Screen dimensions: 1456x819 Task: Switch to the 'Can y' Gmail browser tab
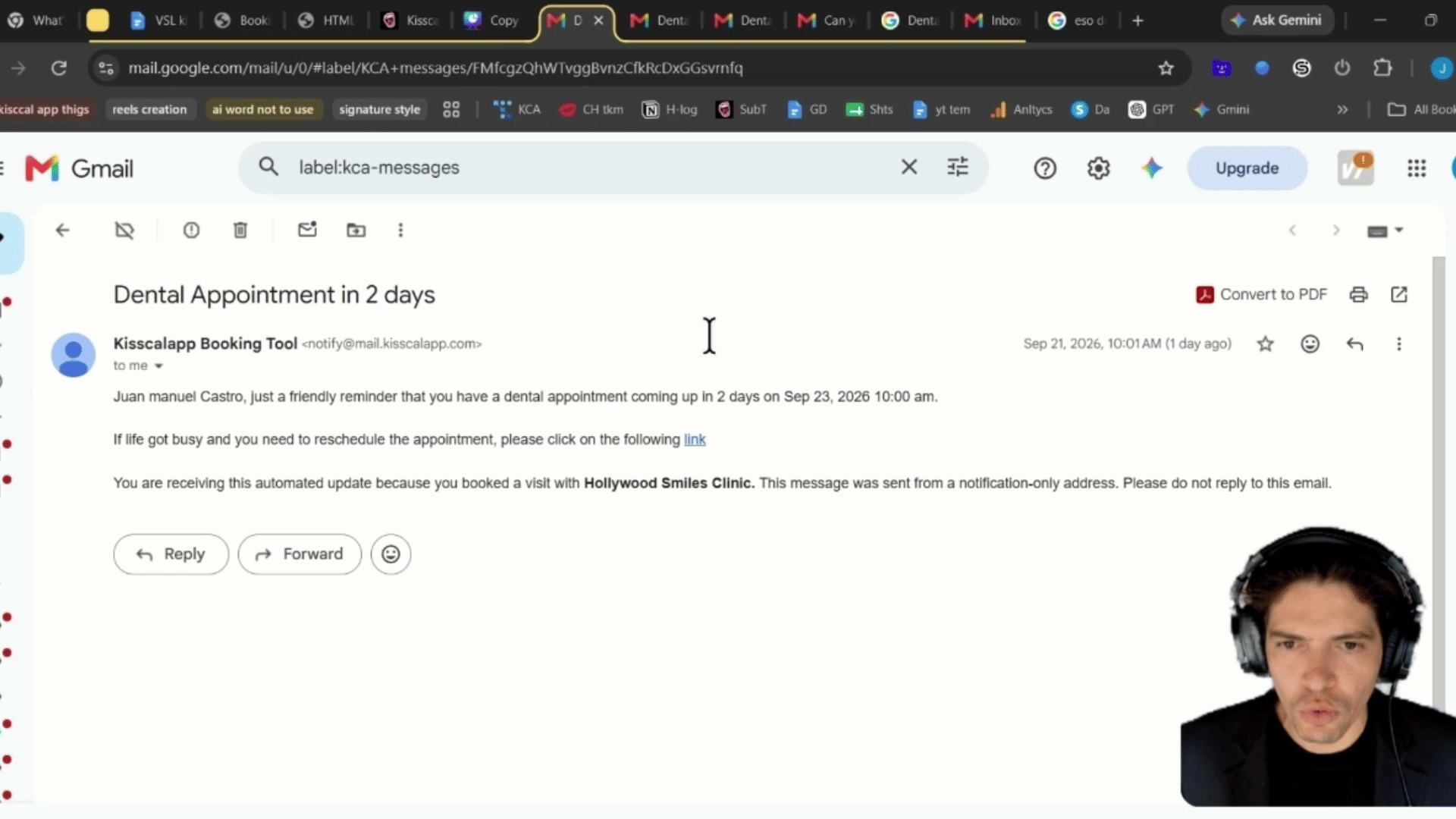click(x=827, y=21)
